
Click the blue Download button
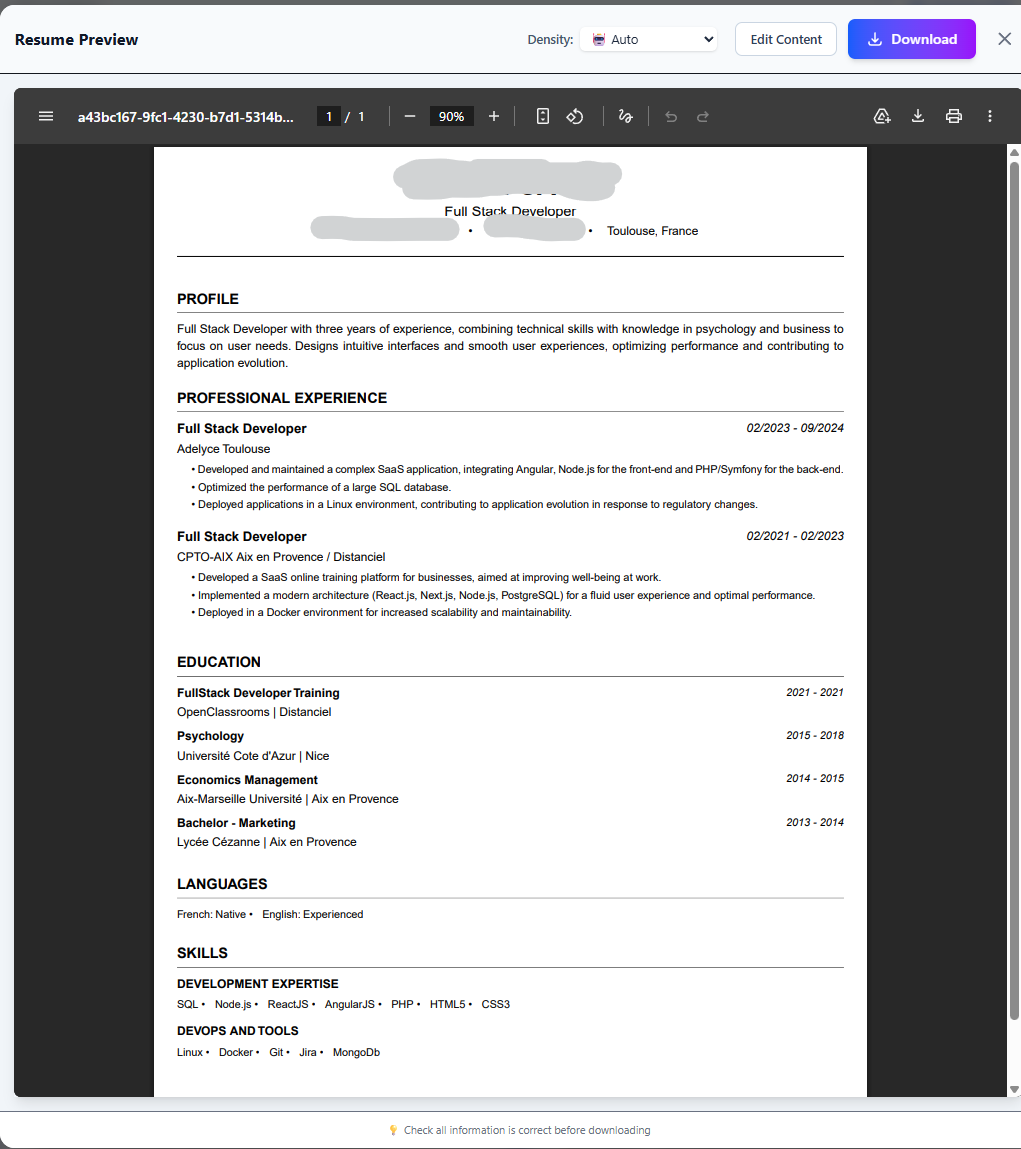[x=912, y=40]
